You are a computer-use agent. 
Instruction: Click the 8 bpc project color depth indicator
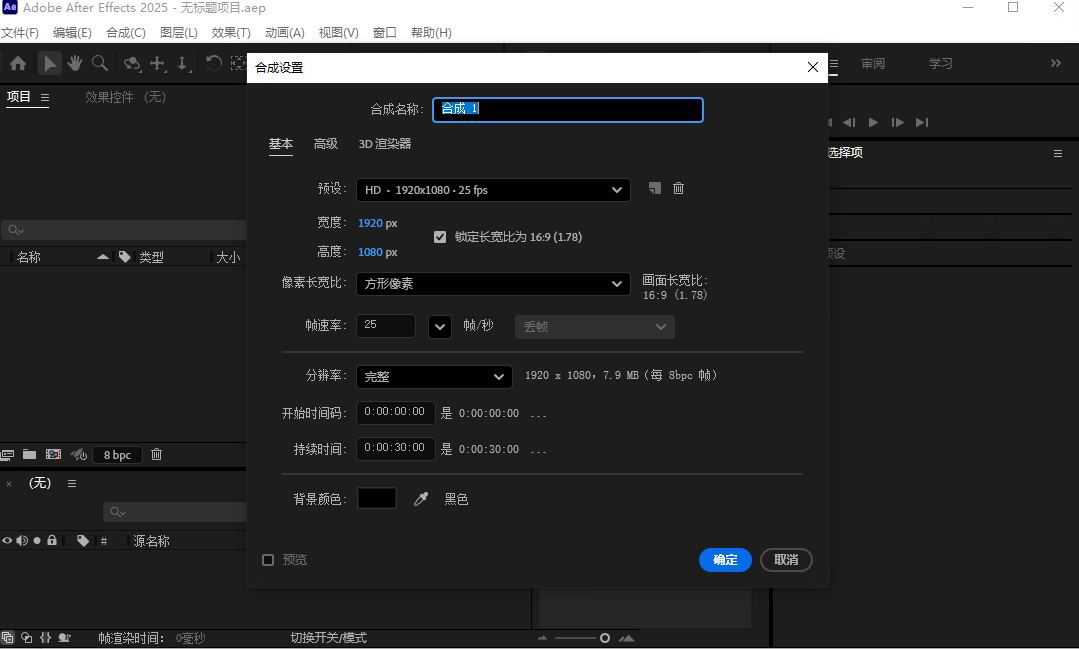(117, 455)
